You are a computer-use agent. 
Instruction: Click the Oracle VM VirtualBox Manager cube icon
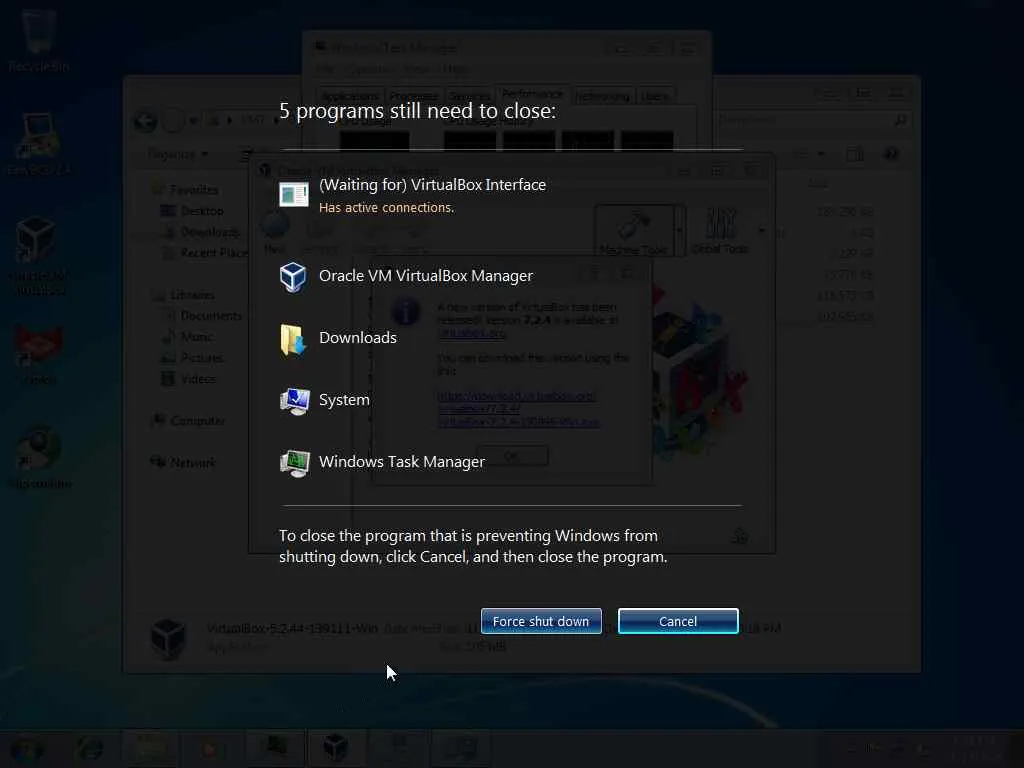click(293, 277)
